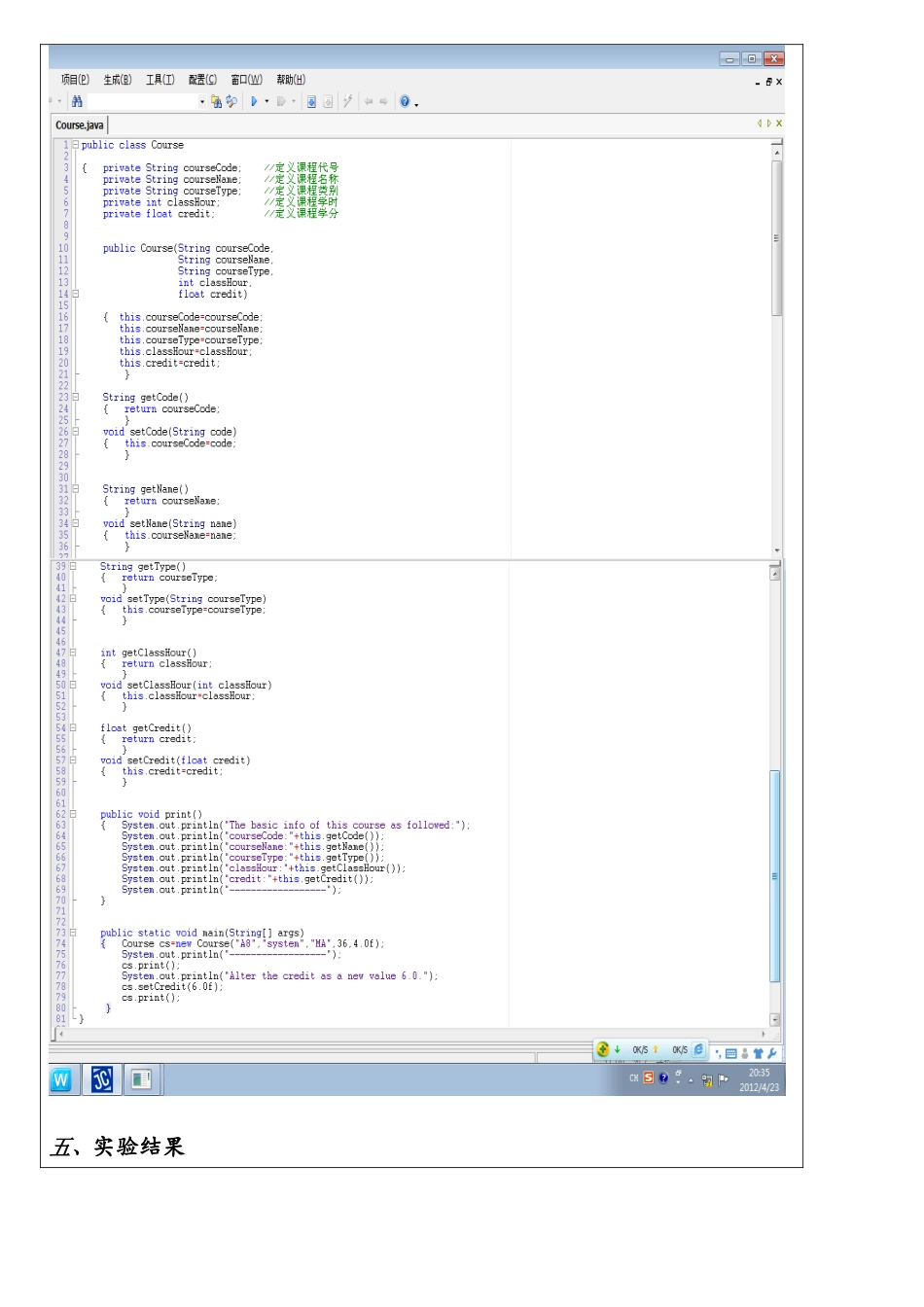The height and width of the screenshot is (1307, 924).
Task: Click inside the toolbar search input field
Action: point(143,101)
